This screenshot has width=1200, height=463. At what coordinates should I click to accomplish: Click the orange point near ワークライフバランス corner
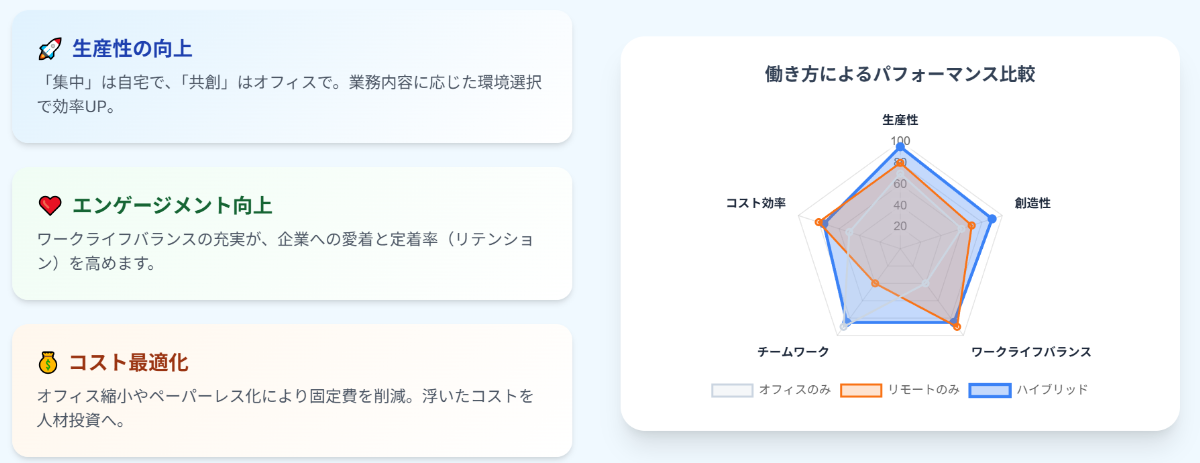click(x=957, y=327)
